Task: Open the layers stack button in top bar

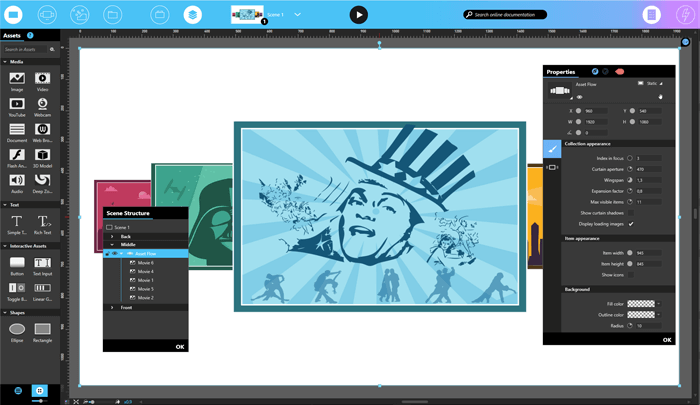Action: [192, 15]
